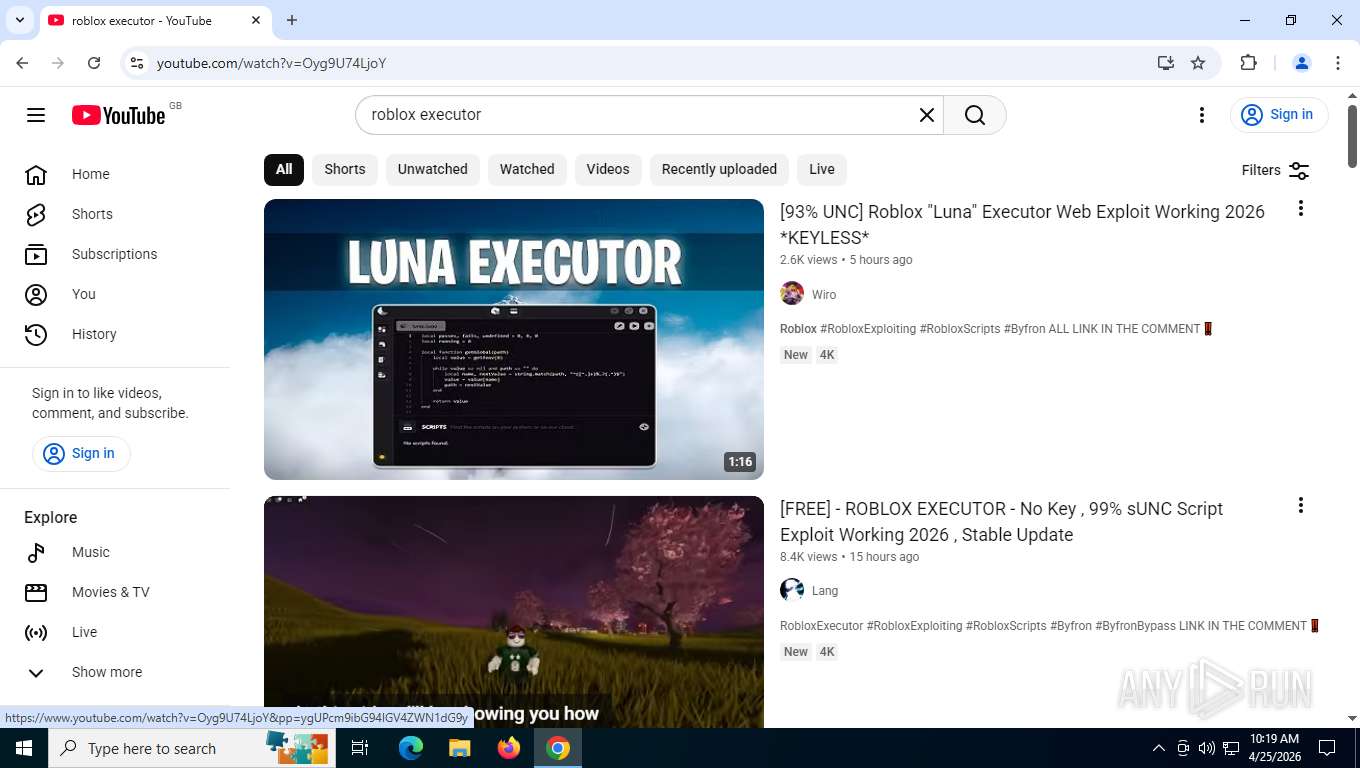Open action menu for Luna Executor video

pyautogui.click(x=1301, y=208)
